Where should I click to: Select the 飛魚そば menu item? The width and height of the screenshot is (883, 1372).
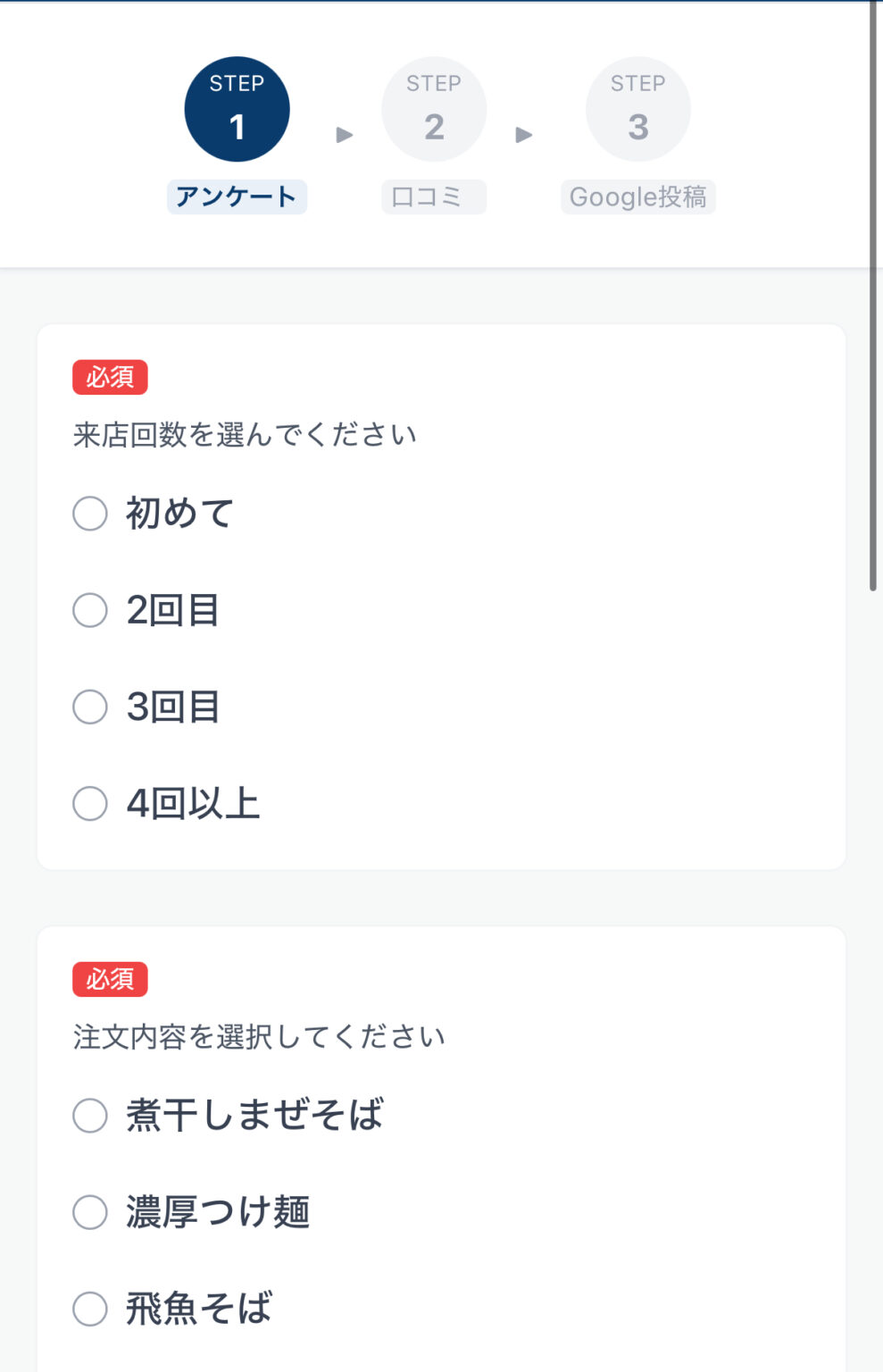90,1309
